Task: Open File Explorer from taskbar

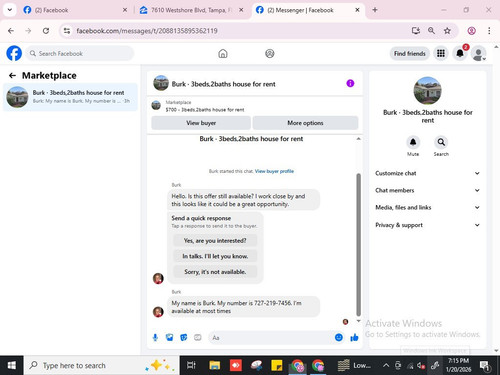Action: (x=215, y=365)
